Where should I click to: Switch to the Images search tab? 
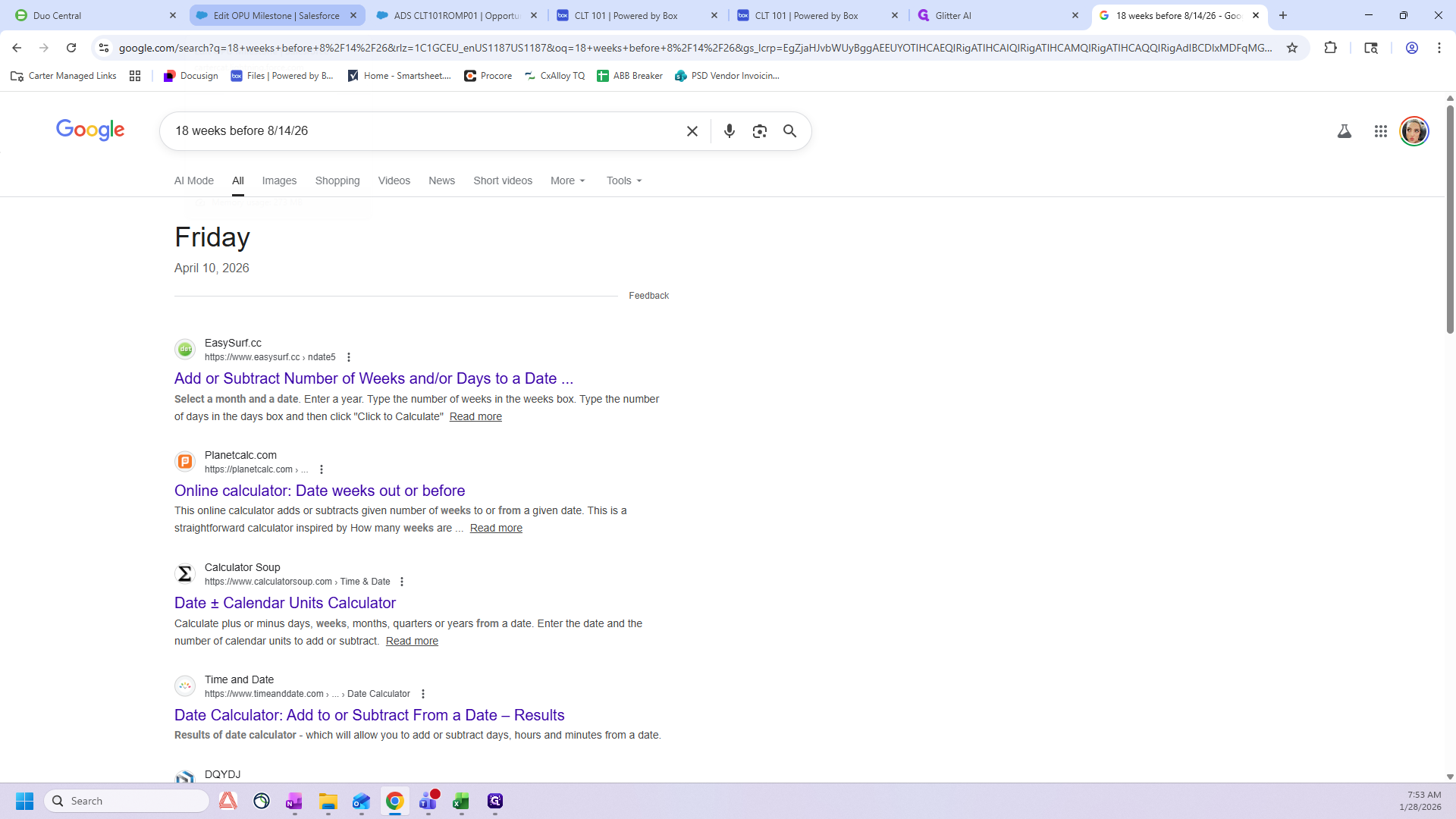coord(279,180)
